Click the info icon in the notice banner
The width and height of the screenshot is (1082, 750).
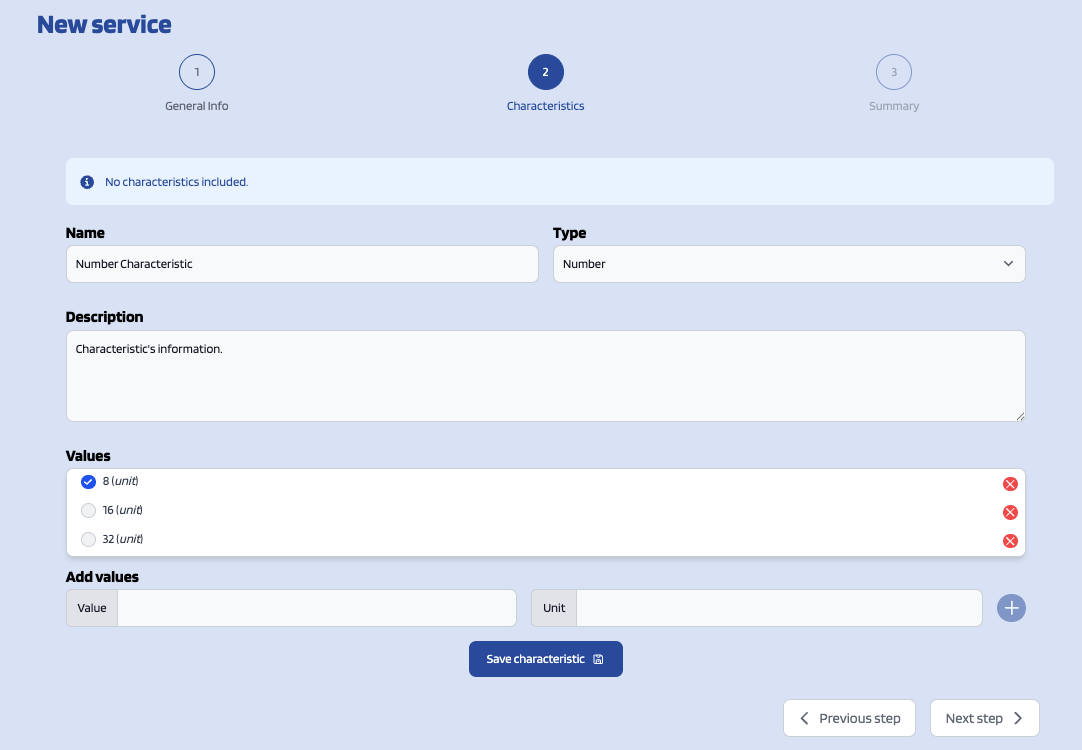87,182
